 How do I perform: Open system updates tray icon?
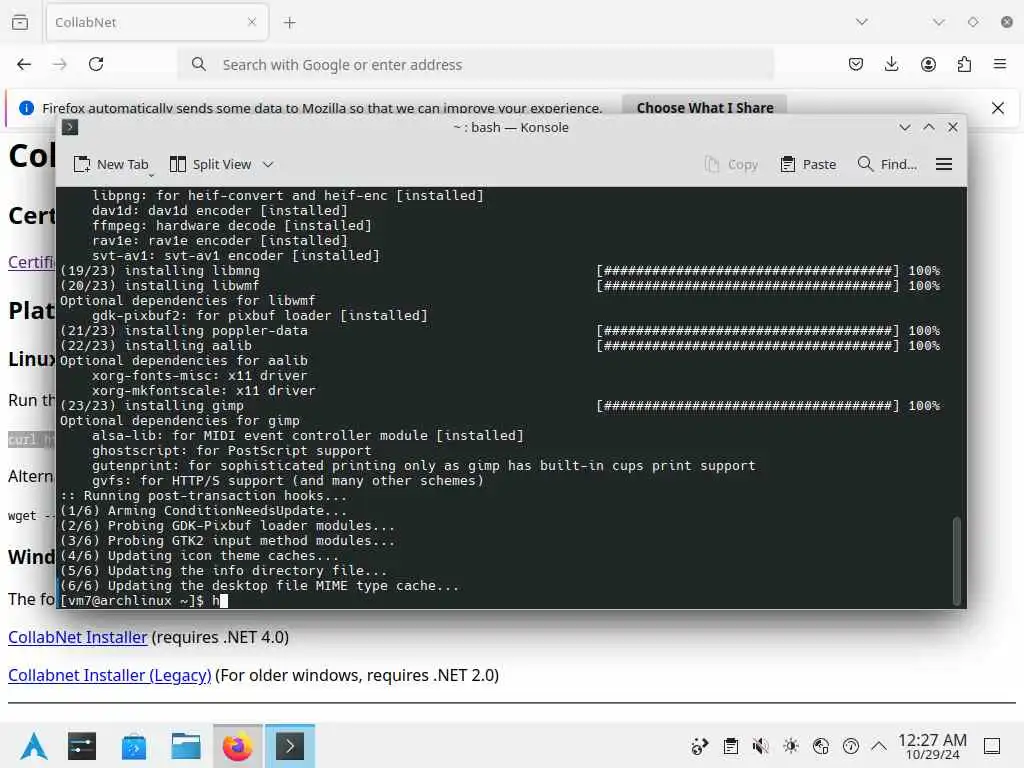click(x=851, y=746)
